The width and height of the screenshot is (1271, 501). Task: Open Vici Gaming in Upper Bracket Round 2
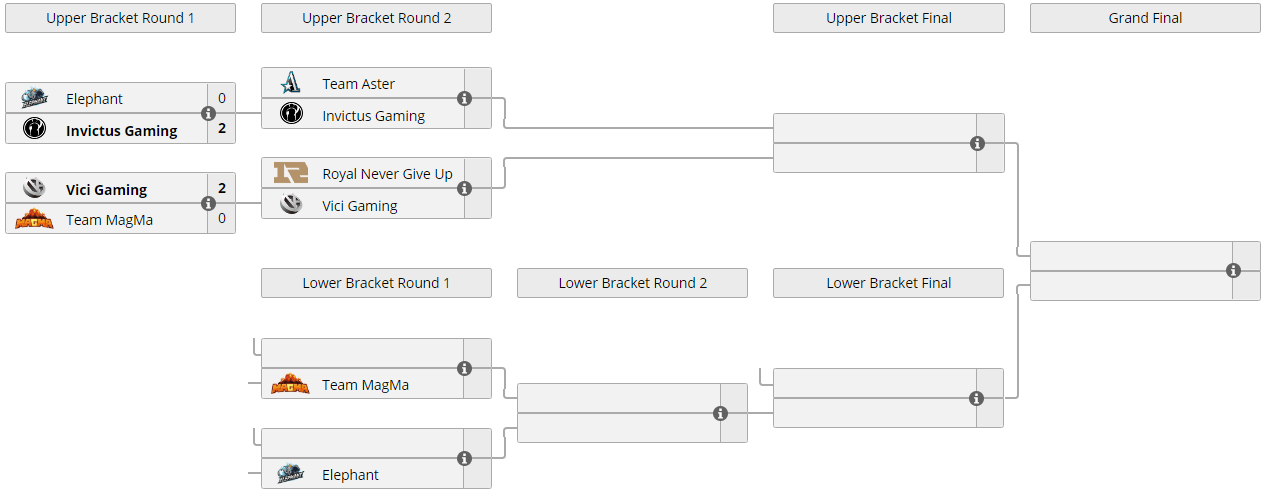[359, 206]
